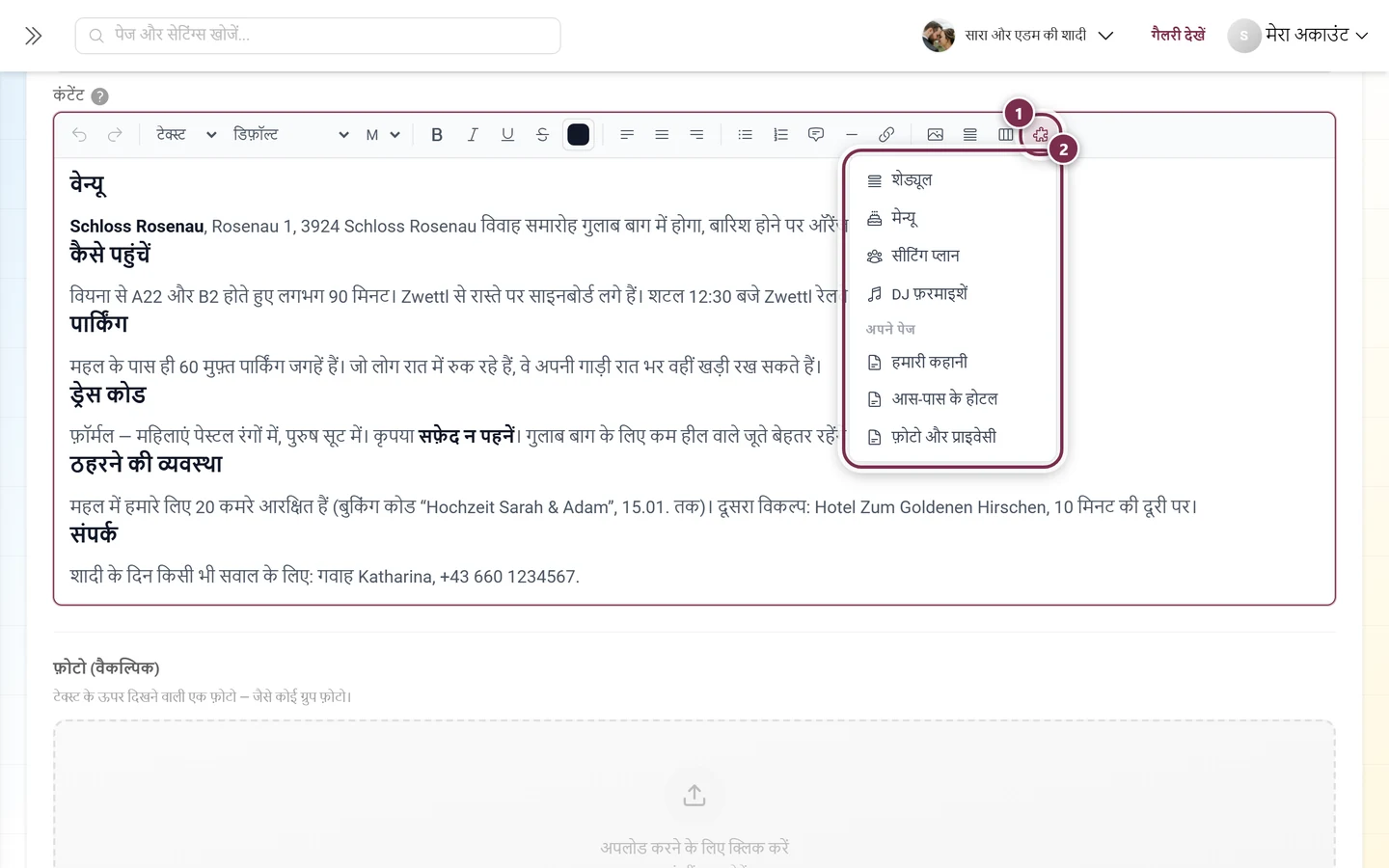Screen dimensions: 1389x868
Task: Align text to the right
Action: click(x=696, y=135)
